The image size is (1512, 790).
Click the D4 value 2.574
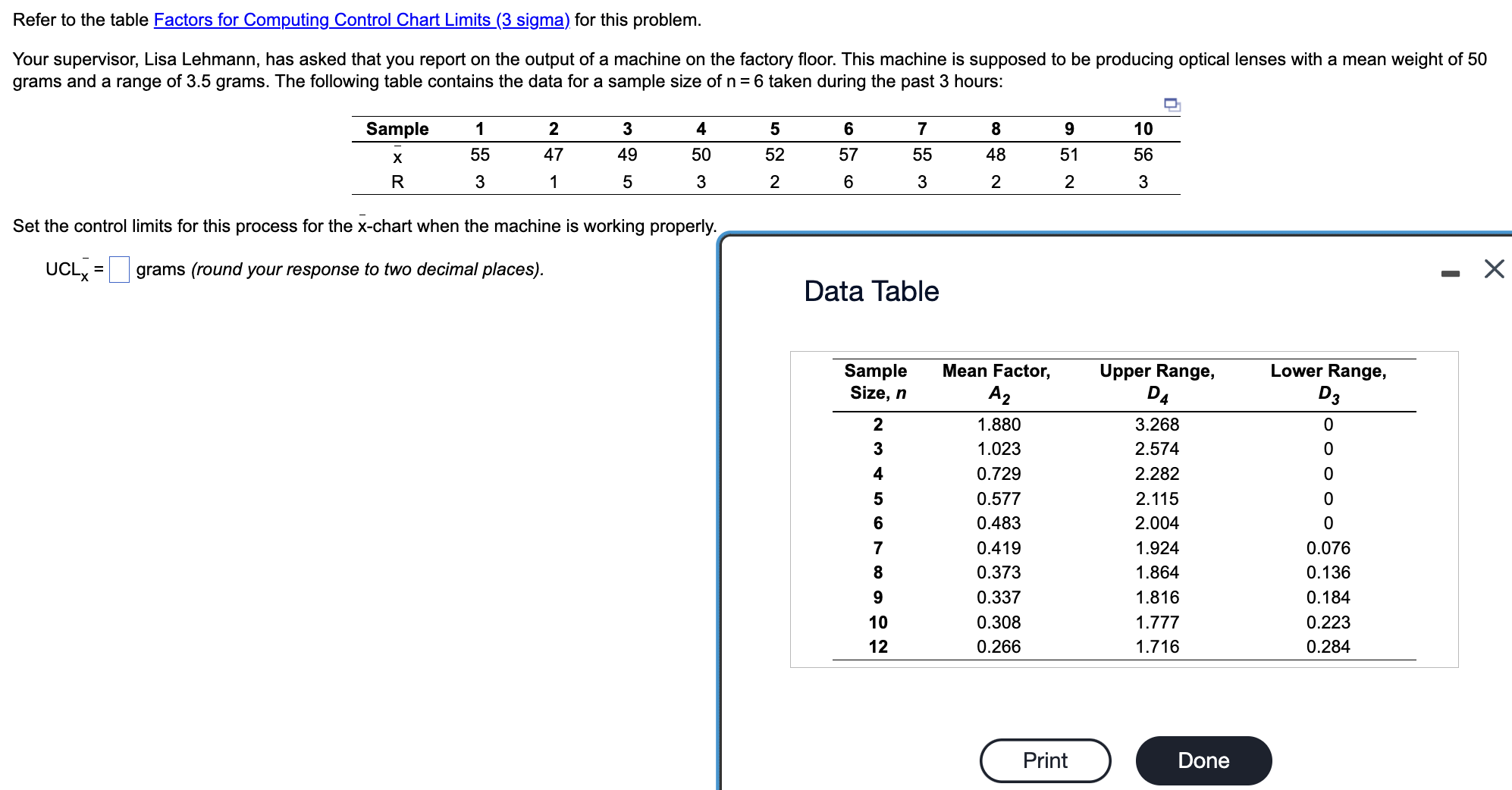point(1157,449)
